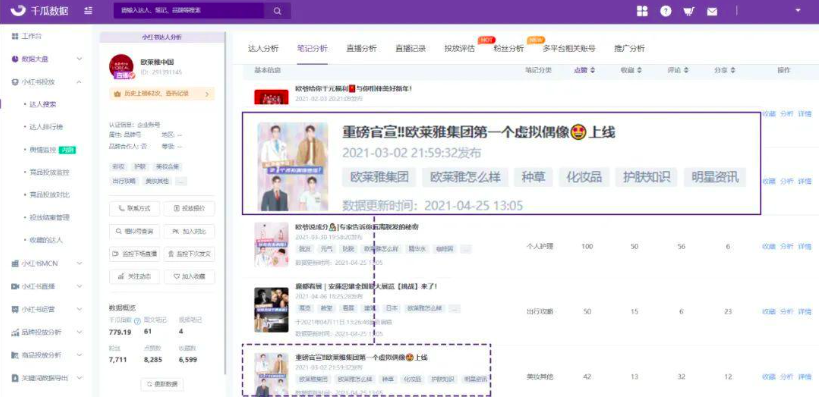Click the 联系方式 button
Viewport: 821px width, 402px height.
click(x=134, y=208)
